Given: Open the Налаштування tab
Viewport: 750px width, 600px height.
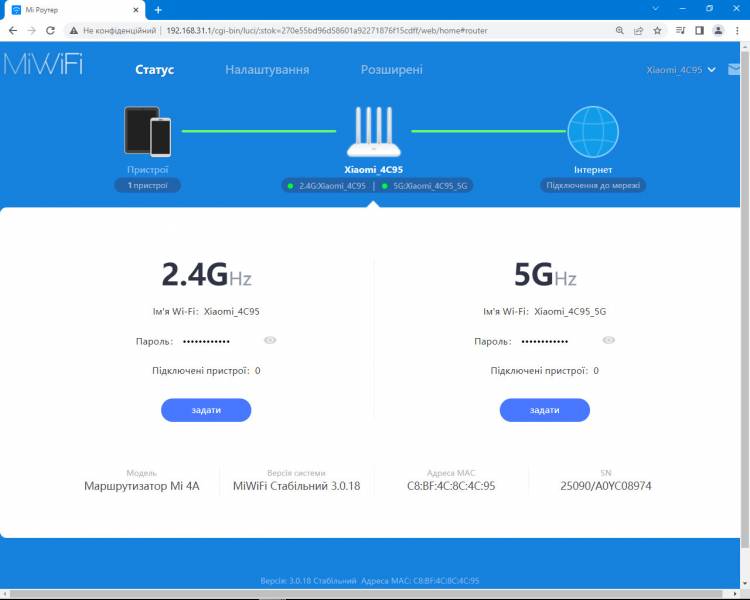Looking at the screenshot, I should click(x=267, y=70).
